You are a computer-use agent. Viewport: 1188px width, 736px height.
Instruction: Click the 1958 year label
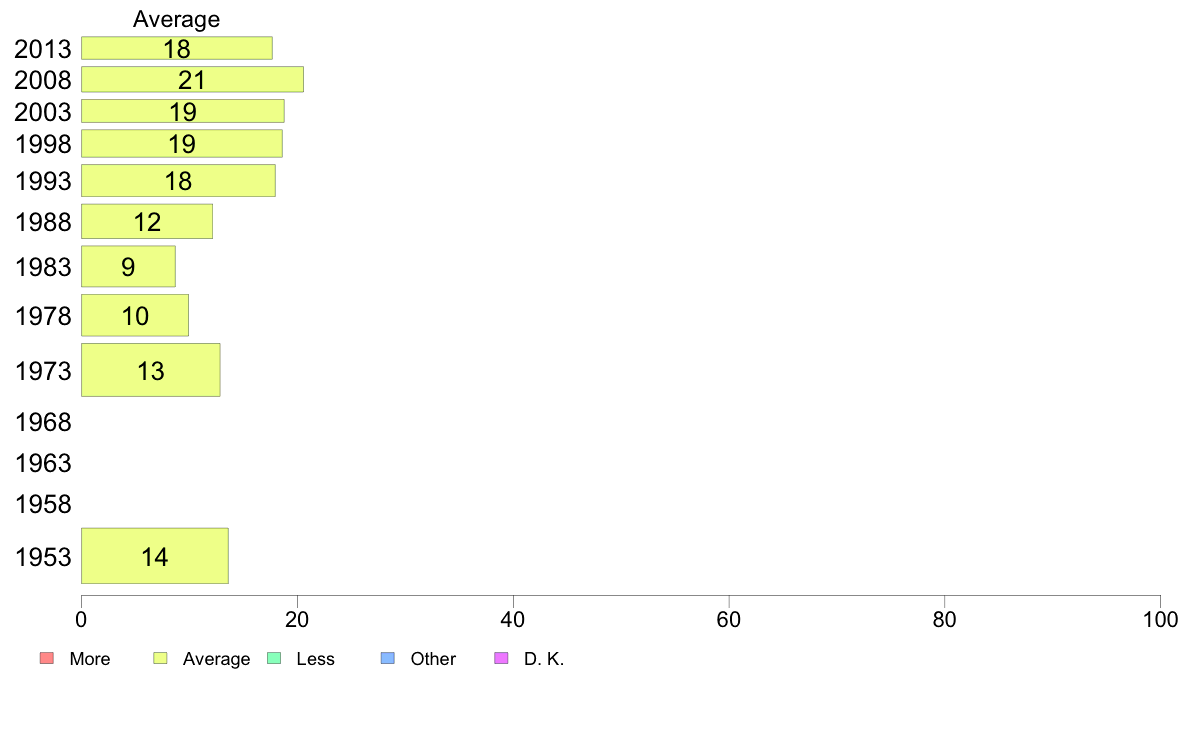click(43, 504)
